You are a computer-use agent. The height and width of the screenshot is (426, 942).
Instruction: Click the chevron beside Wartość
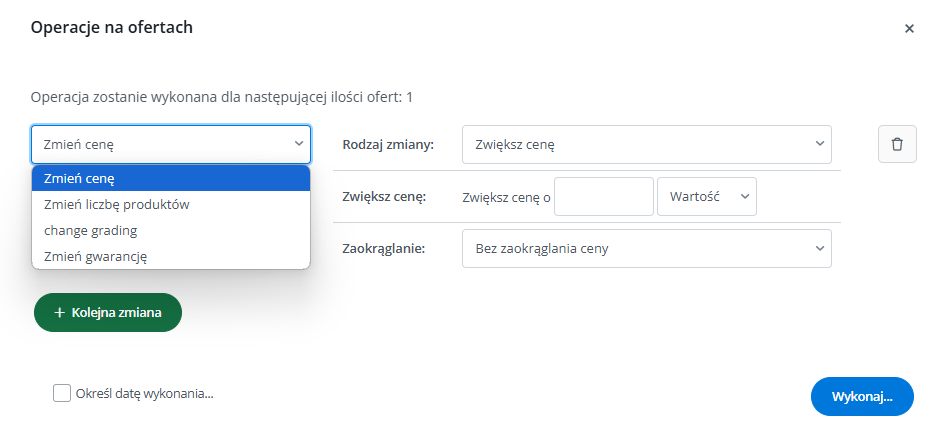(x=744, y=196)
